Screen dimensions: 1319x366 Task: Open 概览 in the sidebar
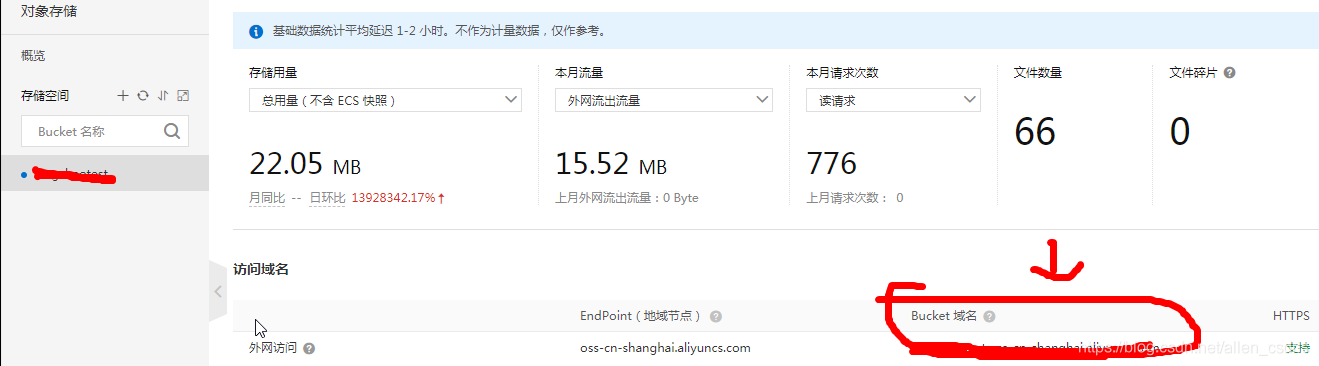pyautogui.click(x=33, y=56)
